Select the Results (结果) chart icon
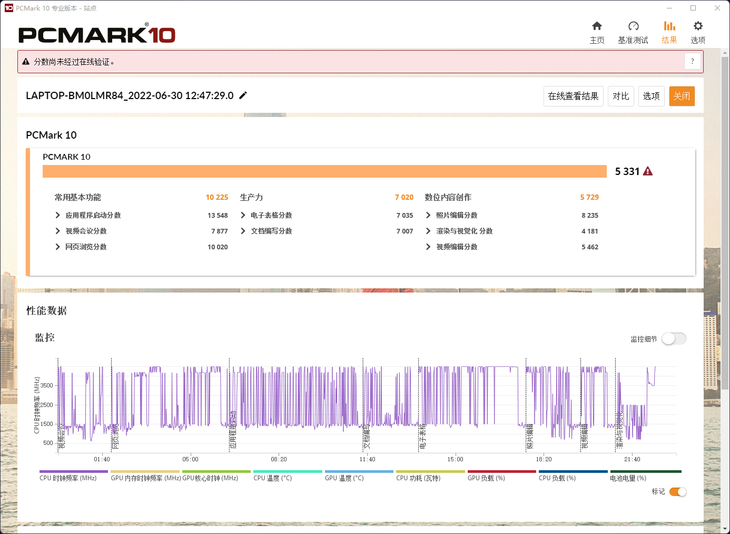The height and width of the screenshot is (534, 730). point(669,27)
